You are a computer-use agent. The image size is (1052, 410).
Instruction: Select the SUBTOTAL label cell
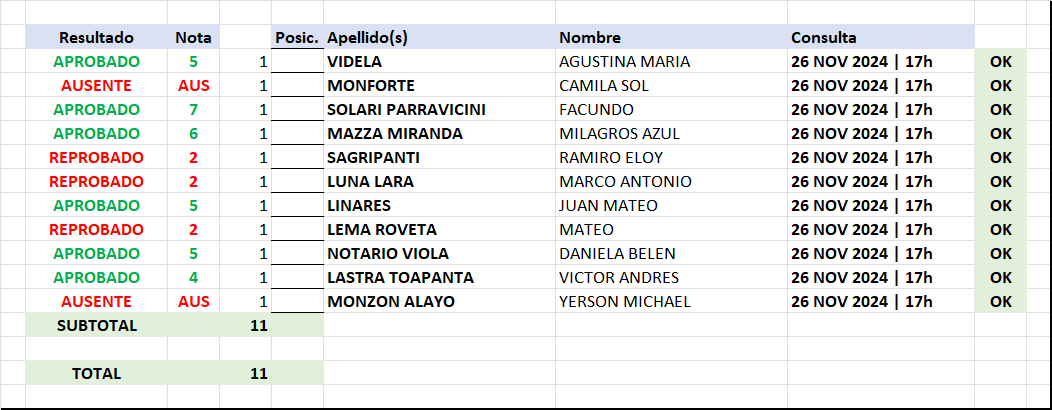[97, 325]
